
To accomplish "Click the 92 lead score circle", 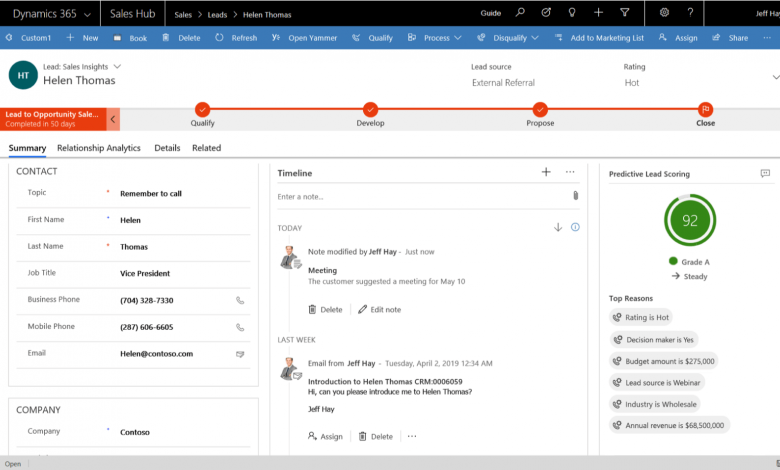I will (690, 220).
